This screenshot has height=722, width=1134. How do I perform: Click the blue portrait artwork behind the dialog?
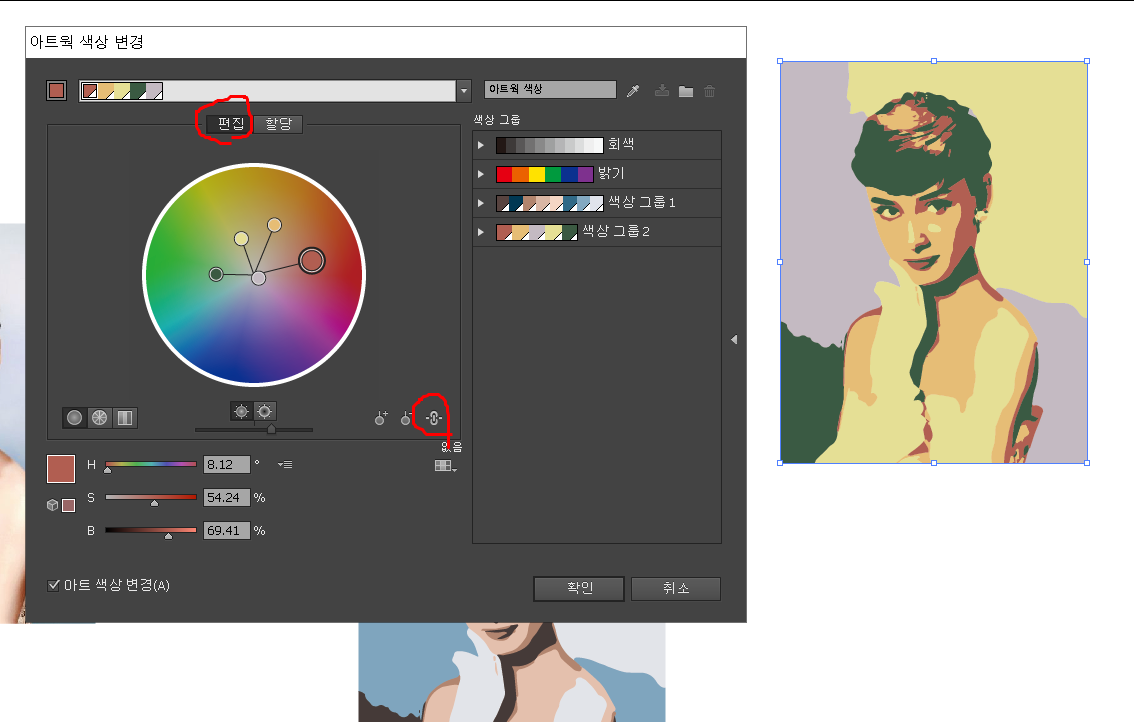(512, 672)
